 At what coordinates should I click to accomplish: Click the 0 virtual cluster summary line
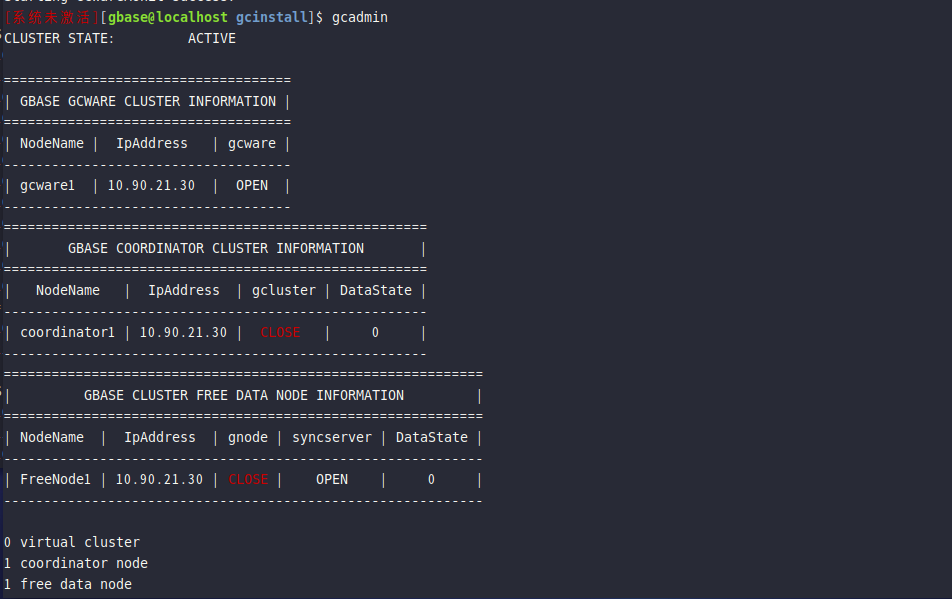[72, 542]
